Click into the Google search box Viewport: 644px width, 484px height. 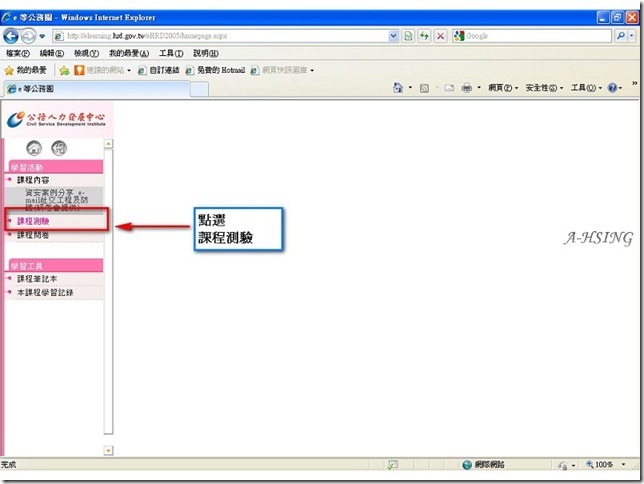click(x=538, y=36)
